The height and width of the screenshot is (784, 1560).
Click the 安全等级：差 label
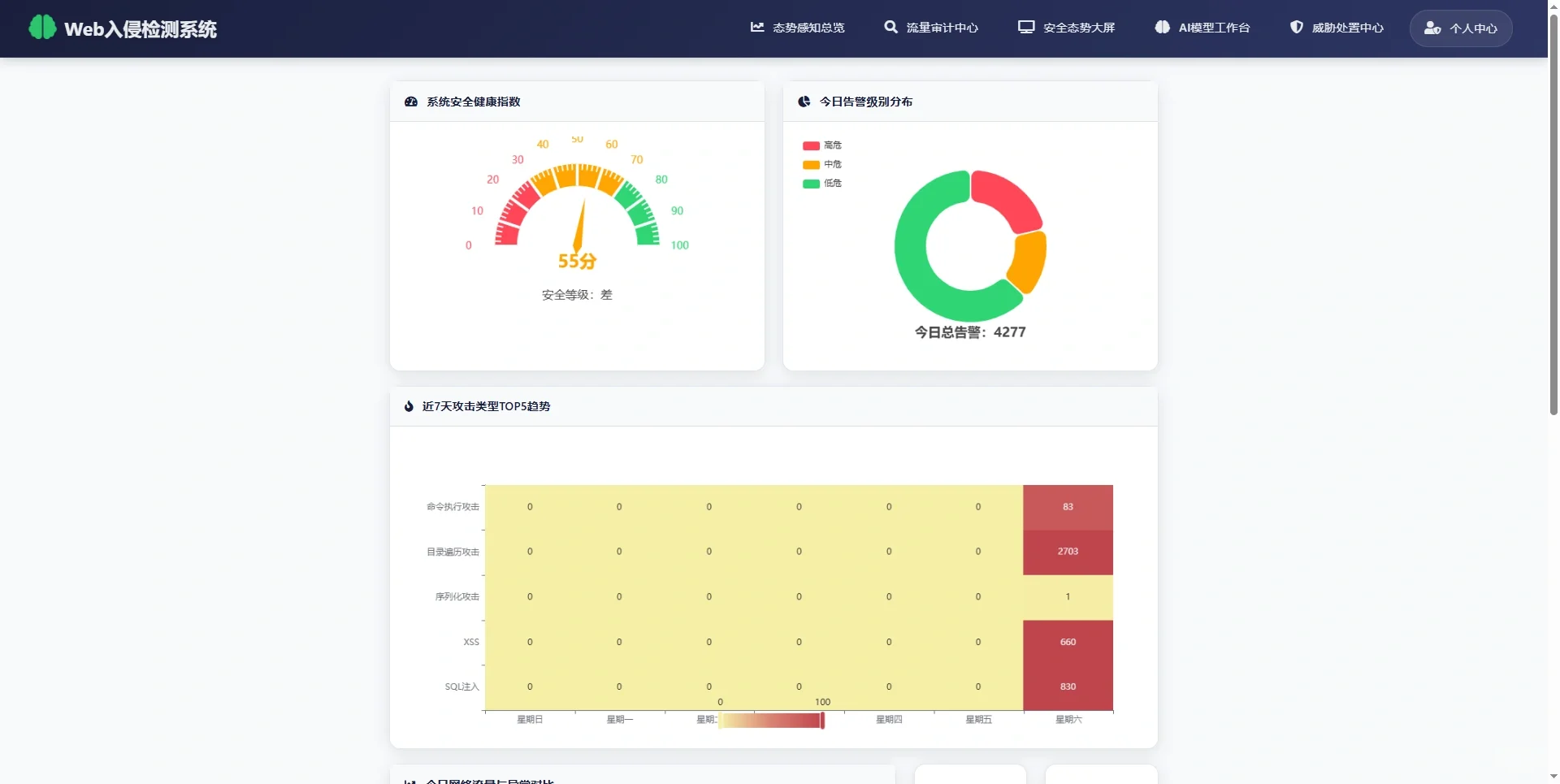(x=577, y=295)
